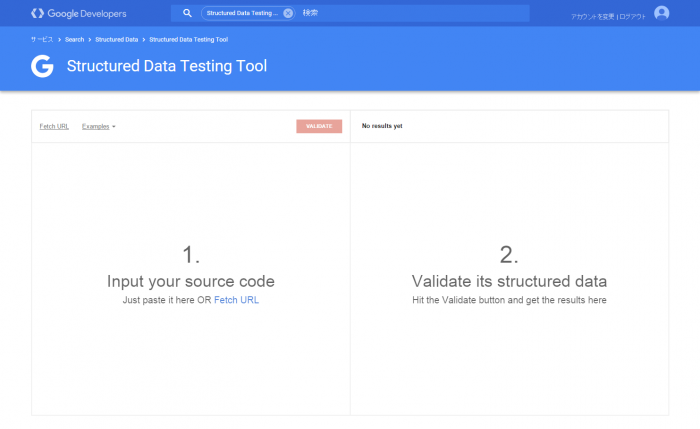Open the Search breadcrumb link
700x429 pixels.
74,39
